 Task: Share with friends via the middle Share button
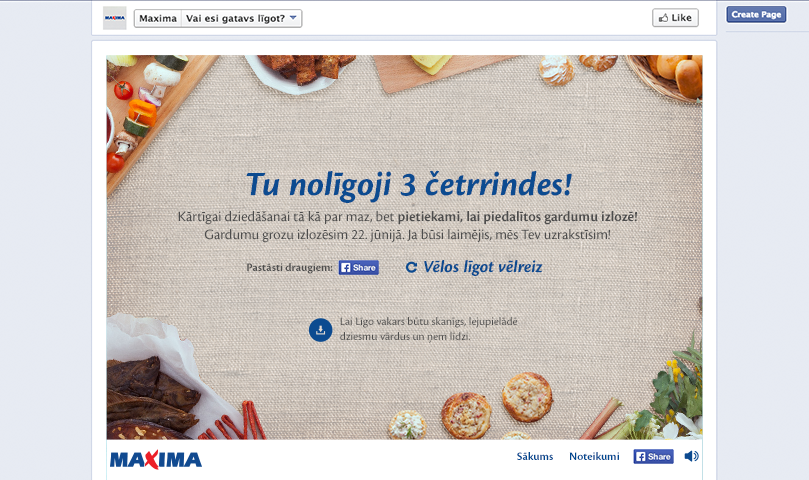[x=359, y=267]
